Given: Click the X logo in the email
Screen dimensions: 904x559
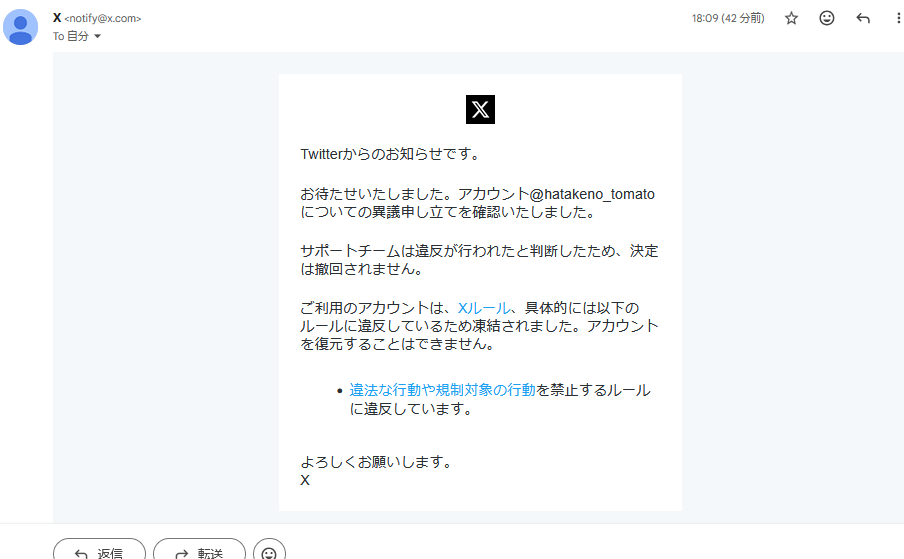Looking at the screenshot, I should click(480, 109).
